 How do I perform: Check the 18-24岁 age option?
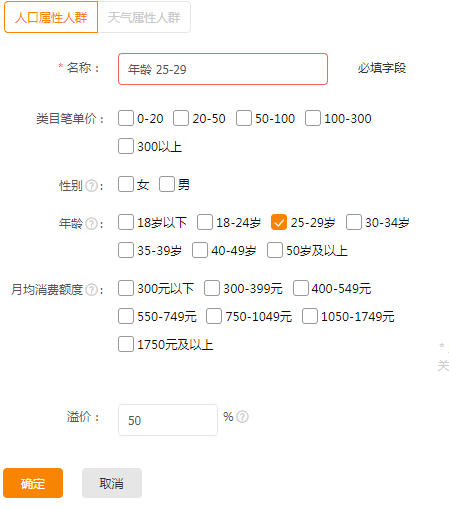205,222
